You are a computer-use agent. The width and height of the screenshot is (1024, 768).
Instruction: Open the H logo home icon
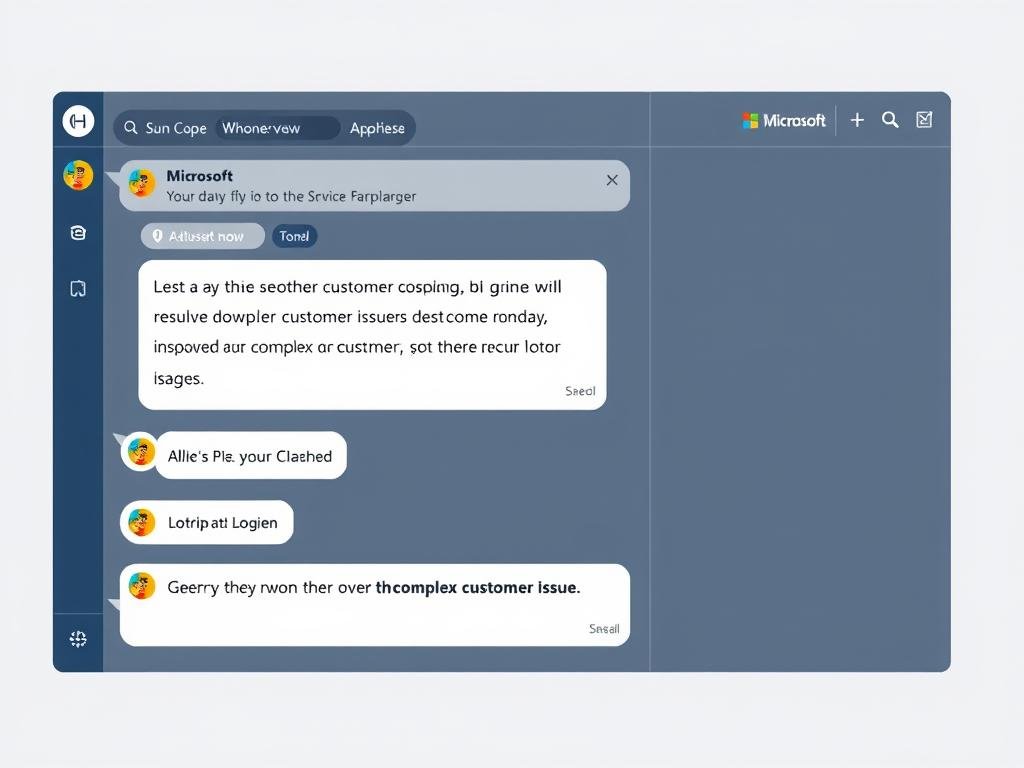78,120
